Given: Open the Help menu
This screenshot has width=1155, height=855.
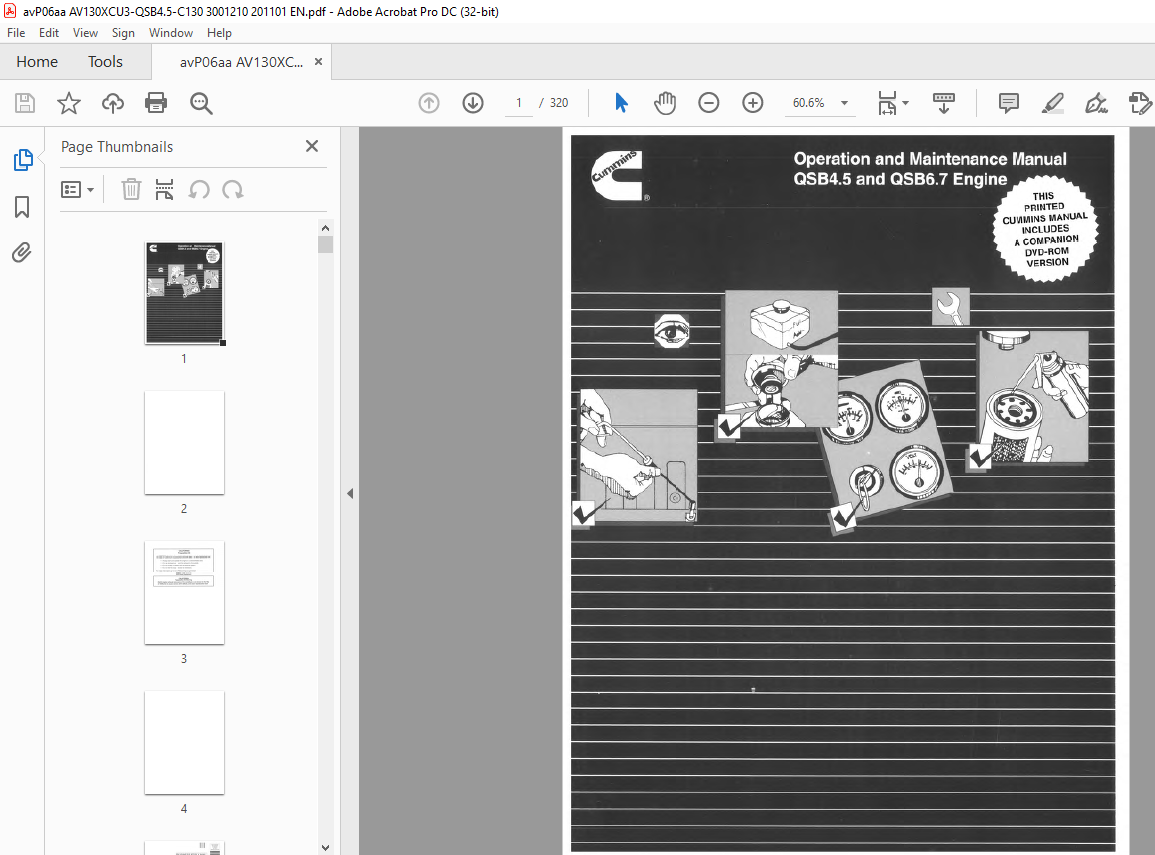Looking at the screenshot, I should (219, 33).
